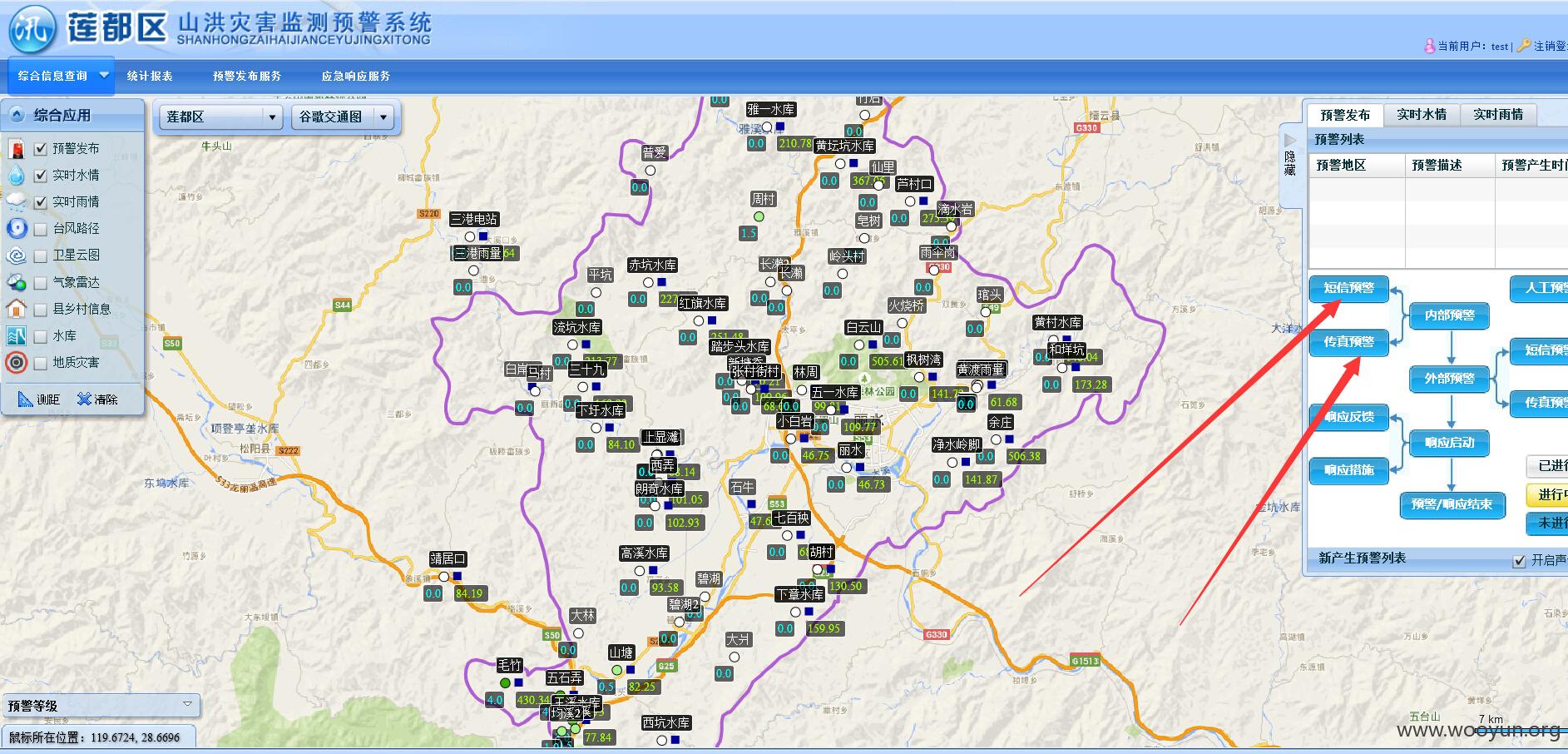
Task: Click the 注销登录 key icon
Action: (x=1524, y=46)
